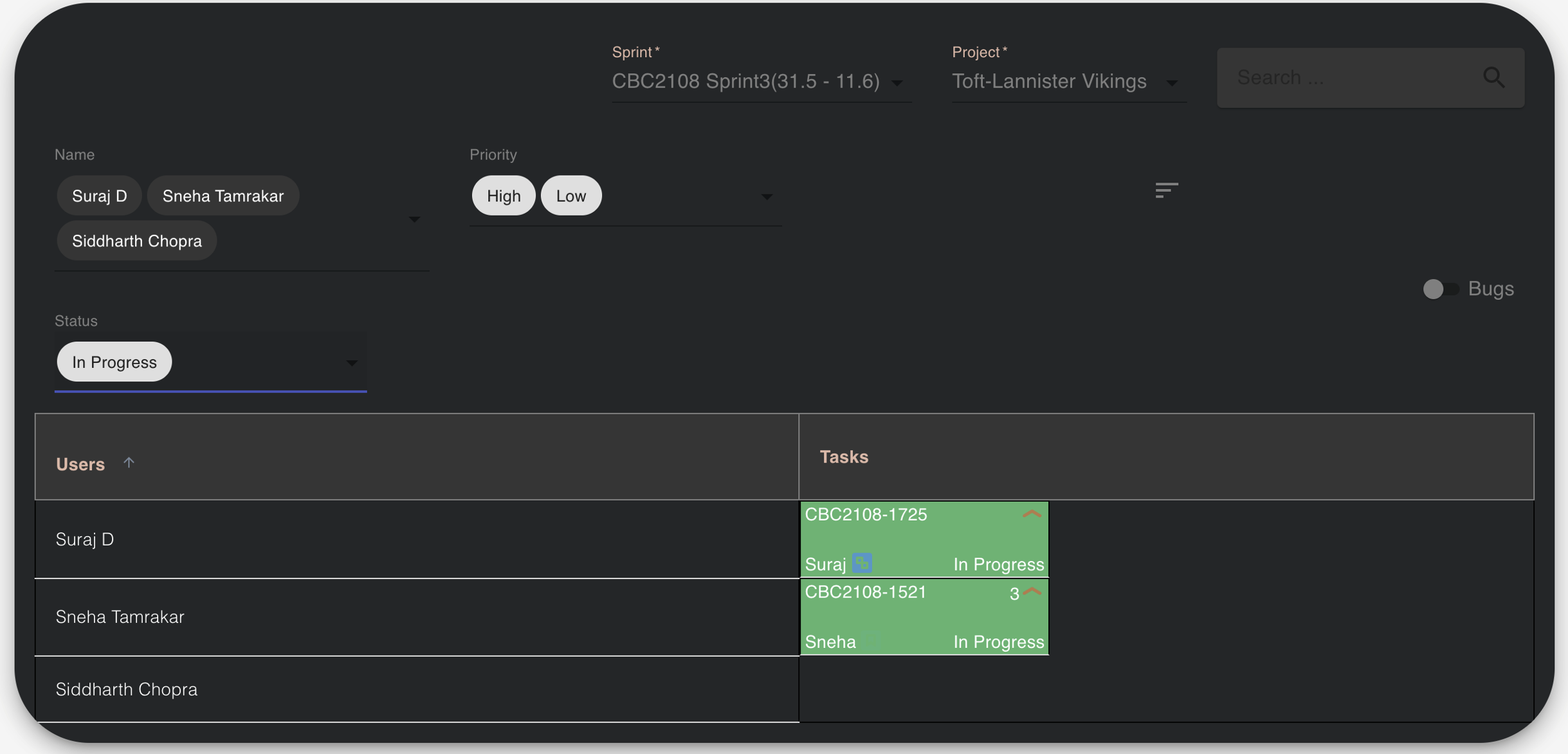Click the Tasks column header
This screenshot has width=1568, height=754.
(843, 456)
